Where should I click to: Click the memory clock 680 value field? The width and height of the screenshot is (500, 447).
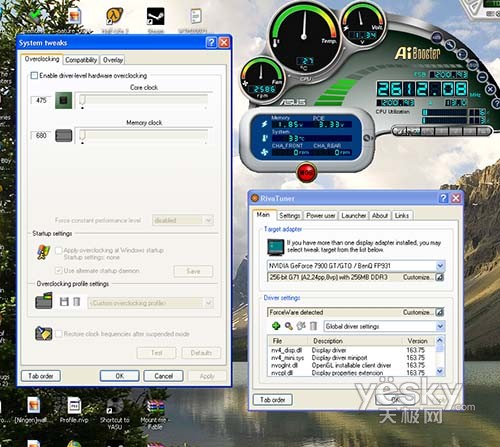tap(41, 135)
